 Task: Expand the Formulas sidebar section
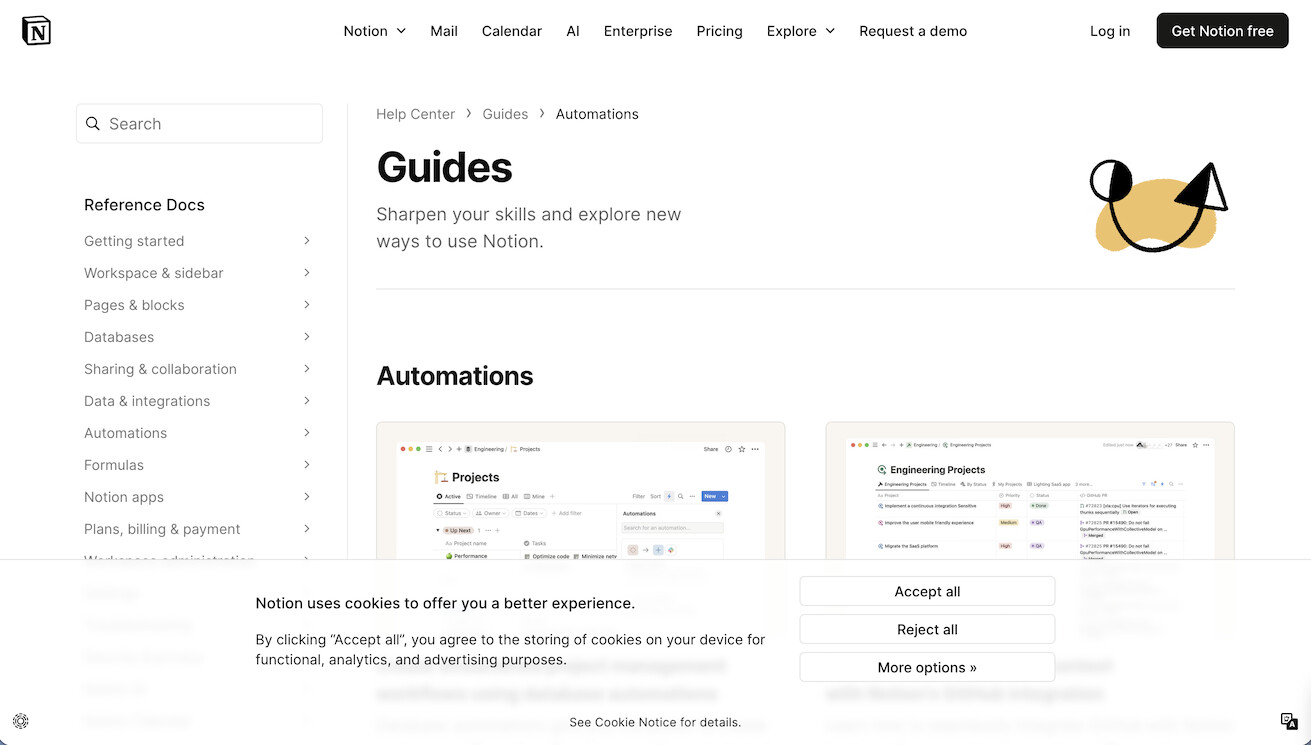pos(113,465)
